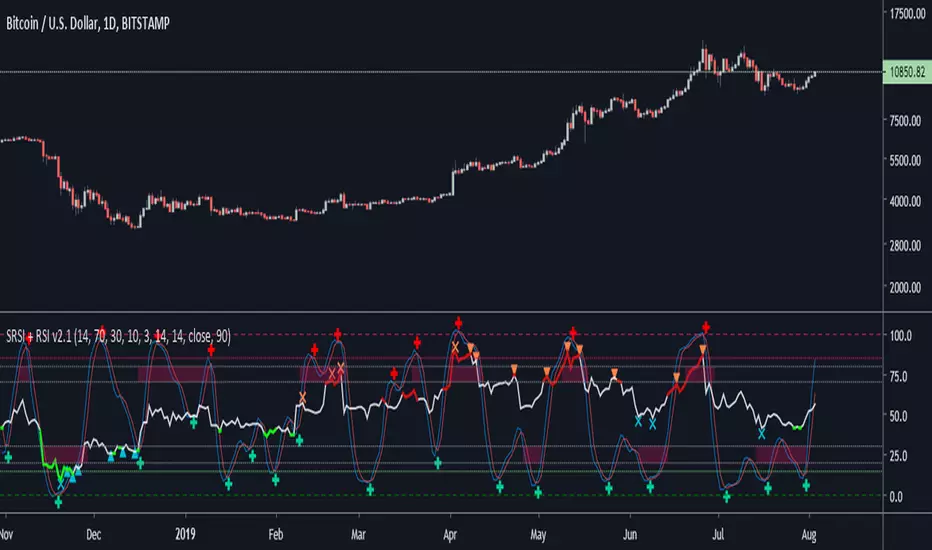Viewport: 932px width, 550px height.
Task: Click the 7500.00 price axis label
Action: 905,121
